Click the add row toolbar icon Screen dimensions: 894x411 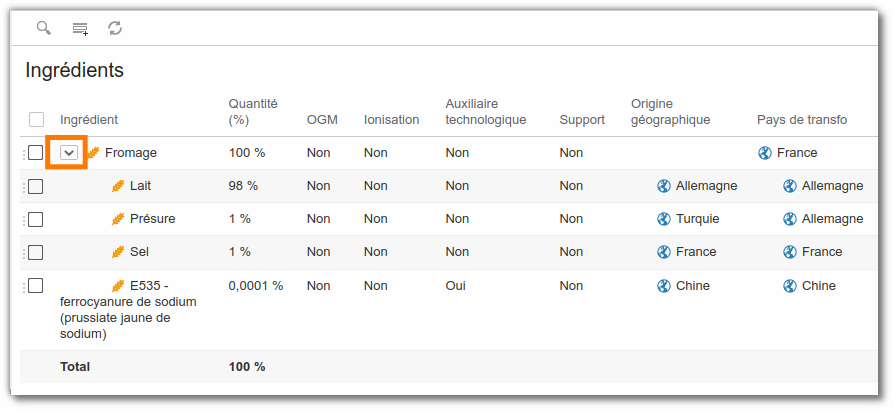[x=80, y=29]
